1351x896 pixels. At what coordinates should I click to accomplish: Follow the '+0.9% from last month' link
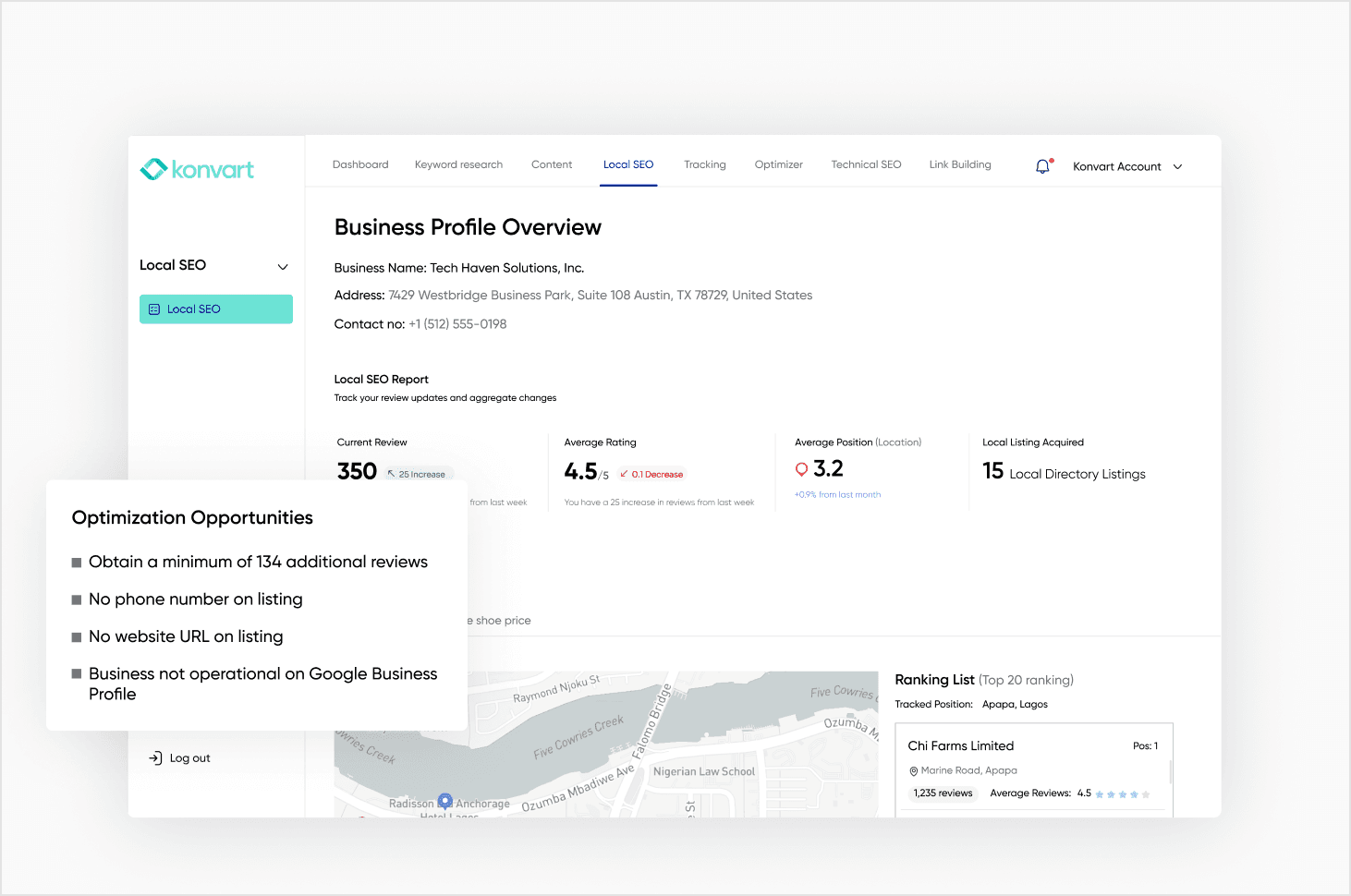[x=837, y=494]
